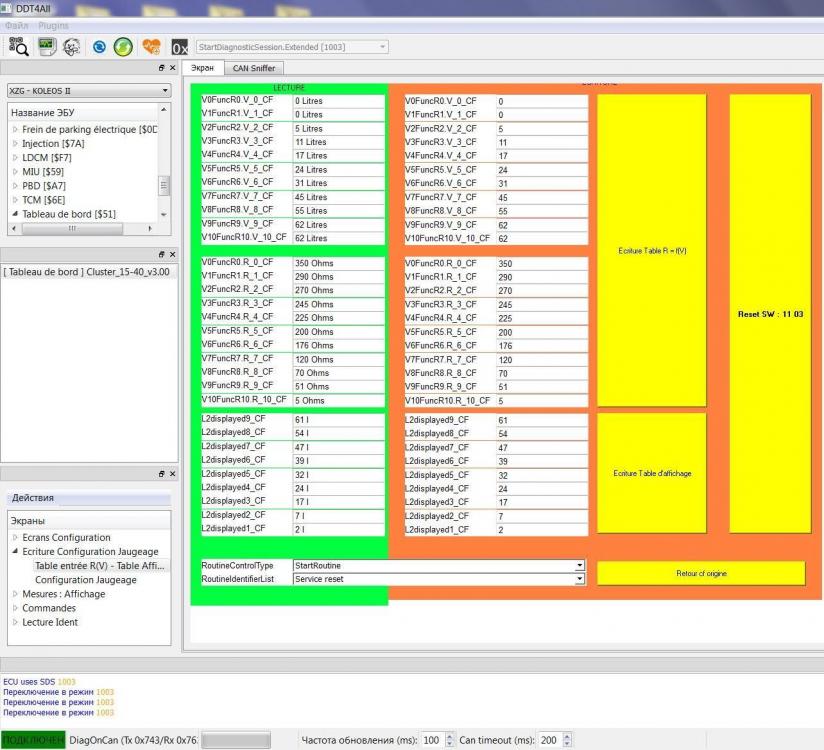This screenshot has height=750, width=824.
Task: Switch to the CAN Sniffer tab
Action: tap(254, 68)
